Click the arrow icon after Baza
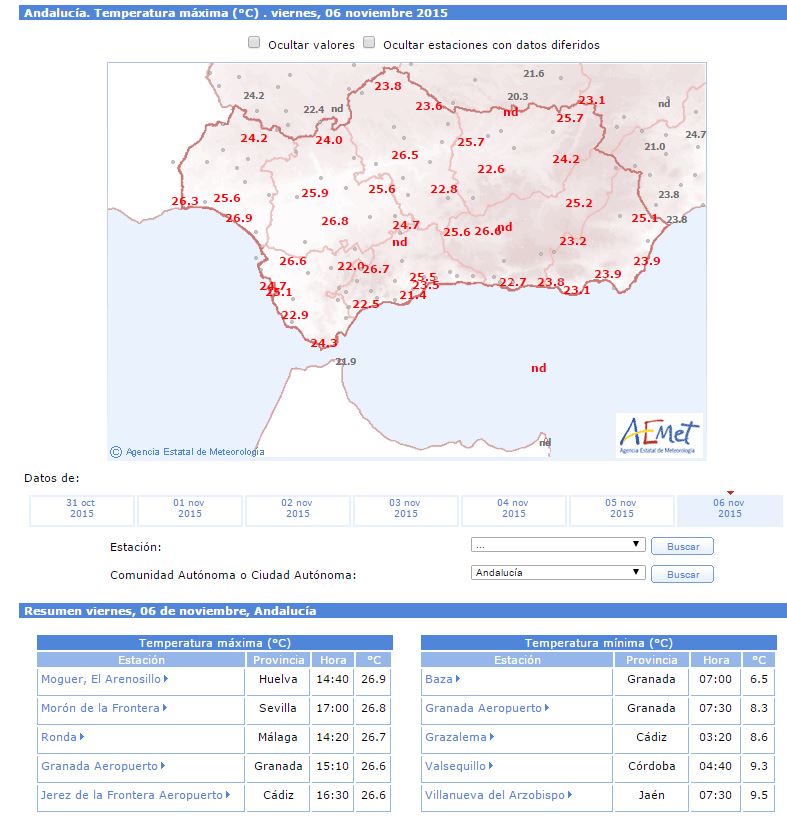787x824 pixels. 458,678
